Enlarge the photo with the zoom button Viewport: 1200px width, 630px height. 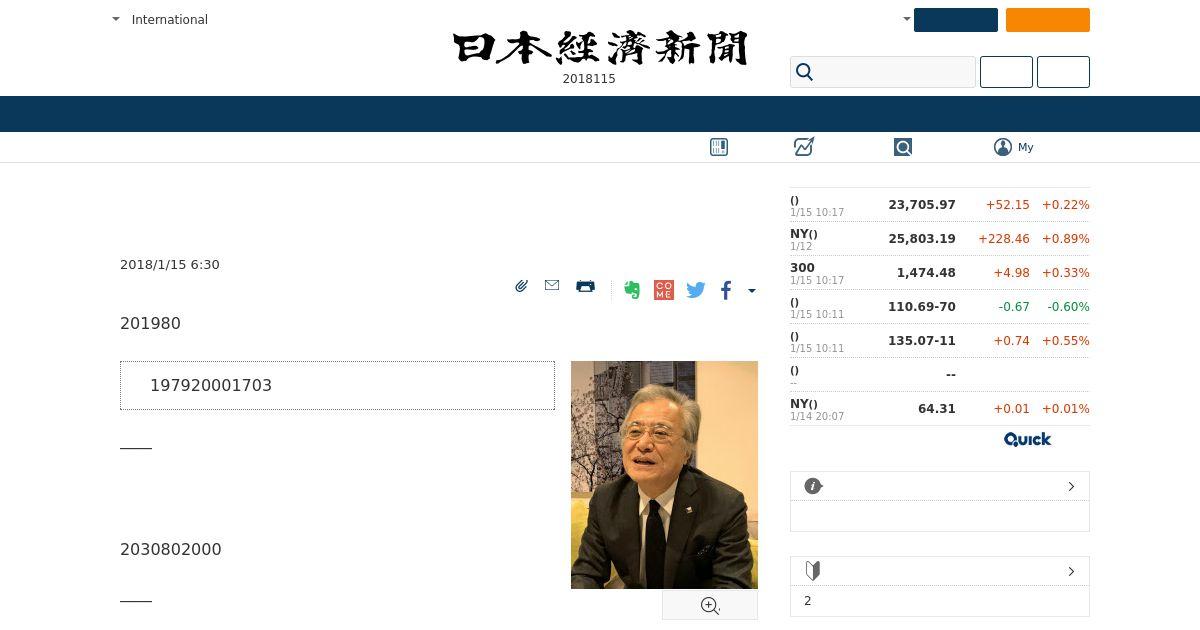[x=710, y=605]
